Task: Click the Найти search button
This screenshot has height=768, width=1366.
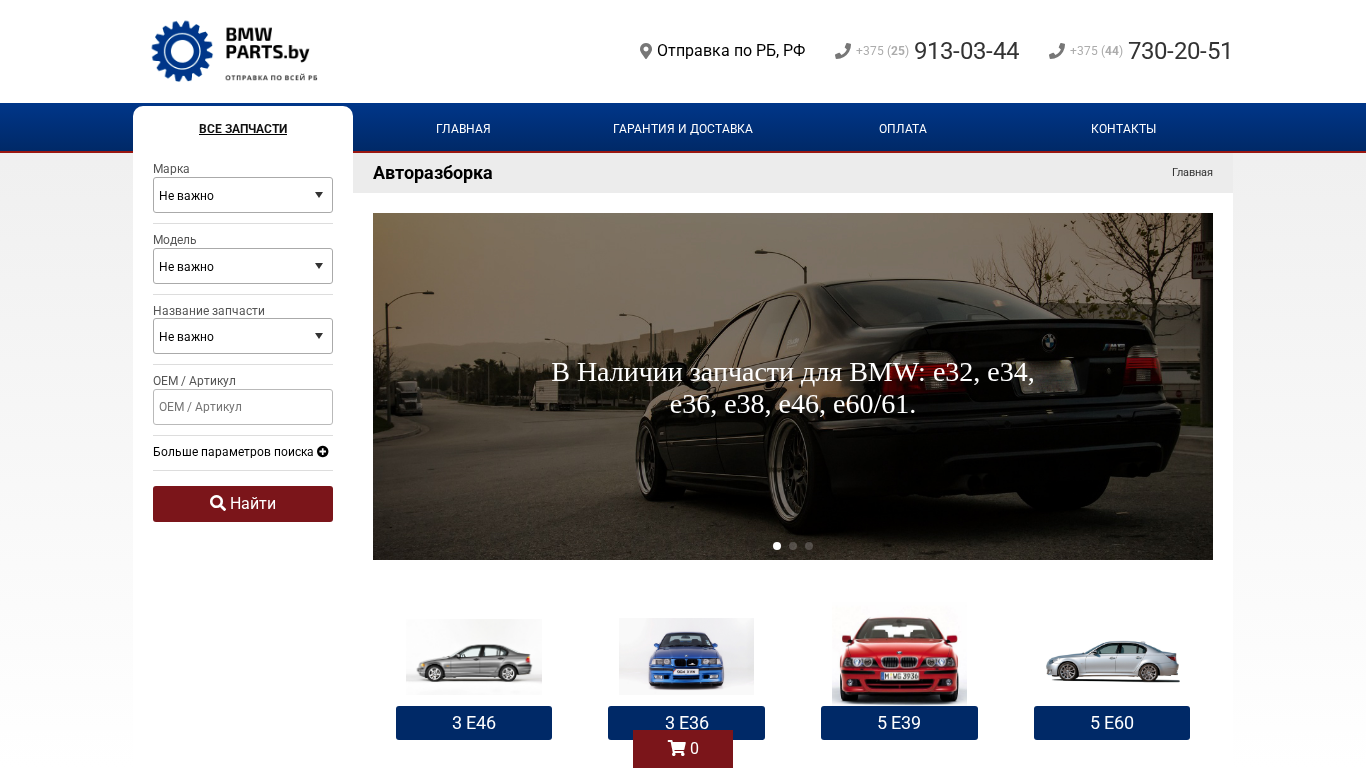Action: 243,504
